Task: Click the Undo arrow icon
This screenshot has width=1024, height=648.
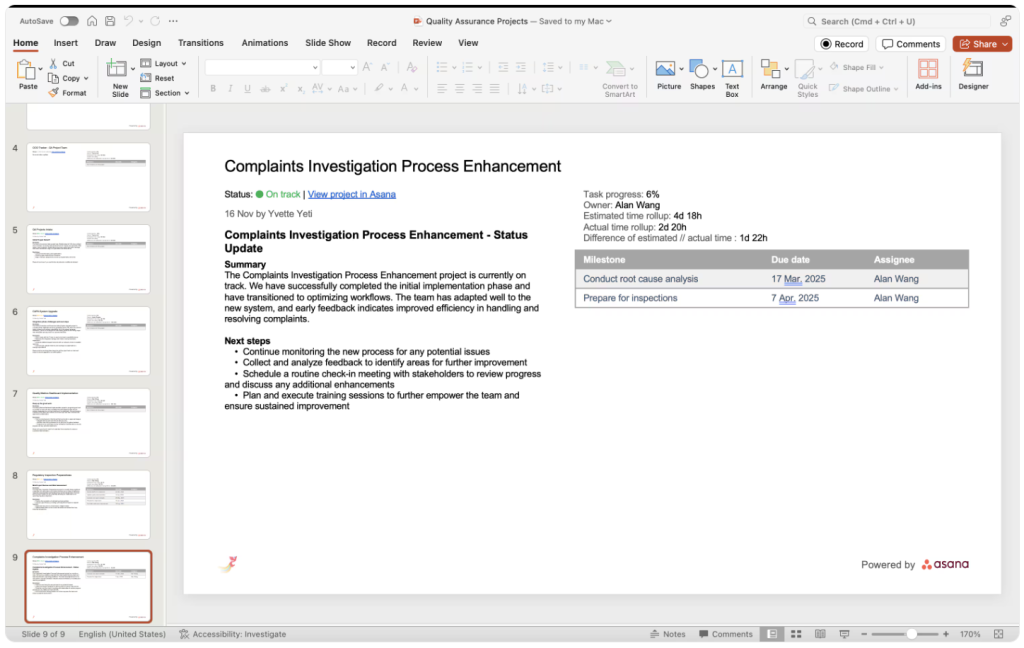Action: click(129, 21)
